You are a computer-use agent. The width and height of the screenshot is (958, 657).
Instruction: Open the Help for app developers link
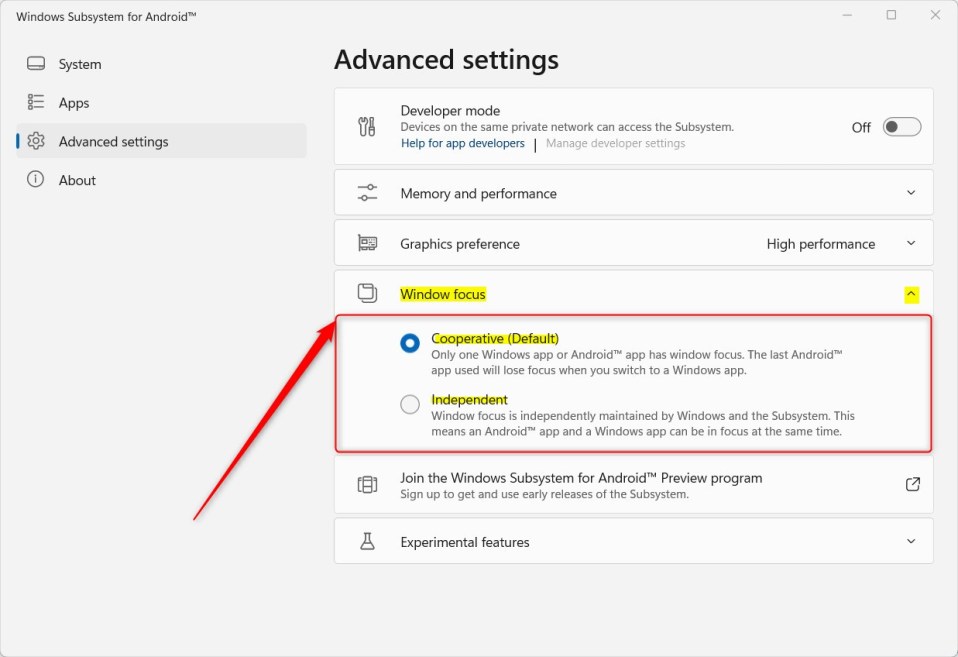tap(462, 143)
